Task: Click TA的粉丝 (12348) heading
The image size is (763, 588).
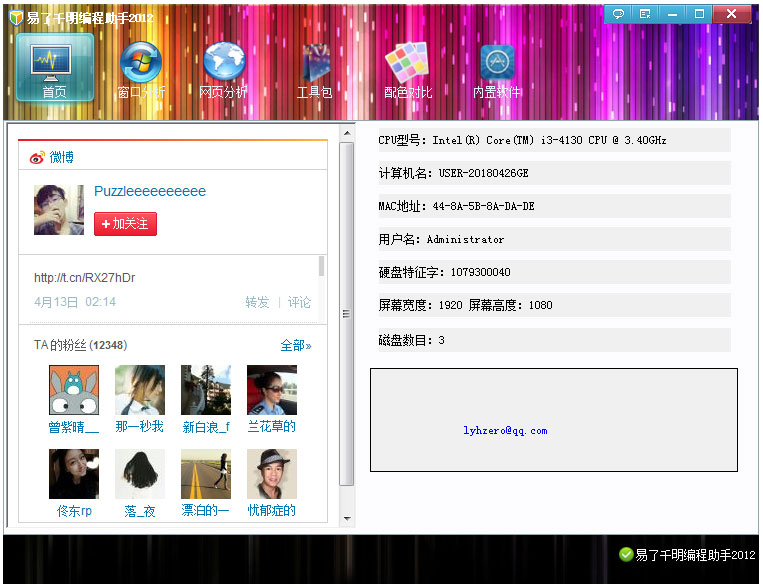Action: tap(80, 345)
